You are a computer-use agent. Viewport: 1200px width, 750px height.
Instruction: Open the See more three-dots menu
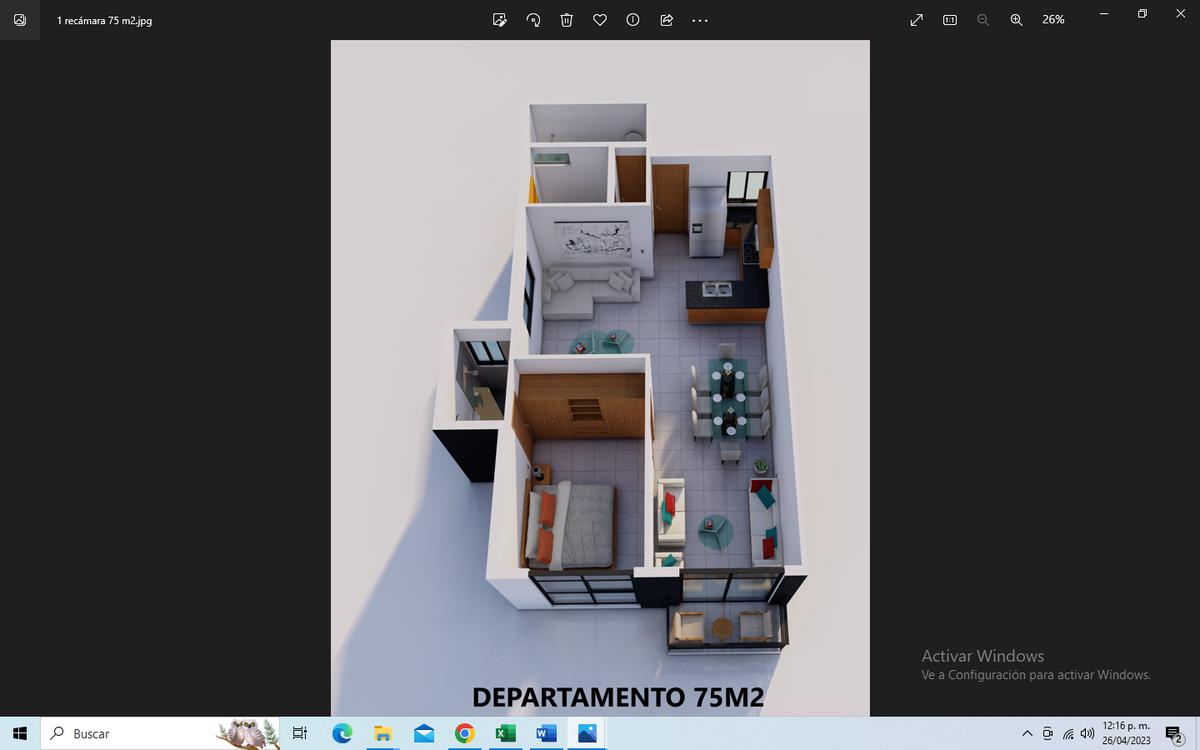700,20
